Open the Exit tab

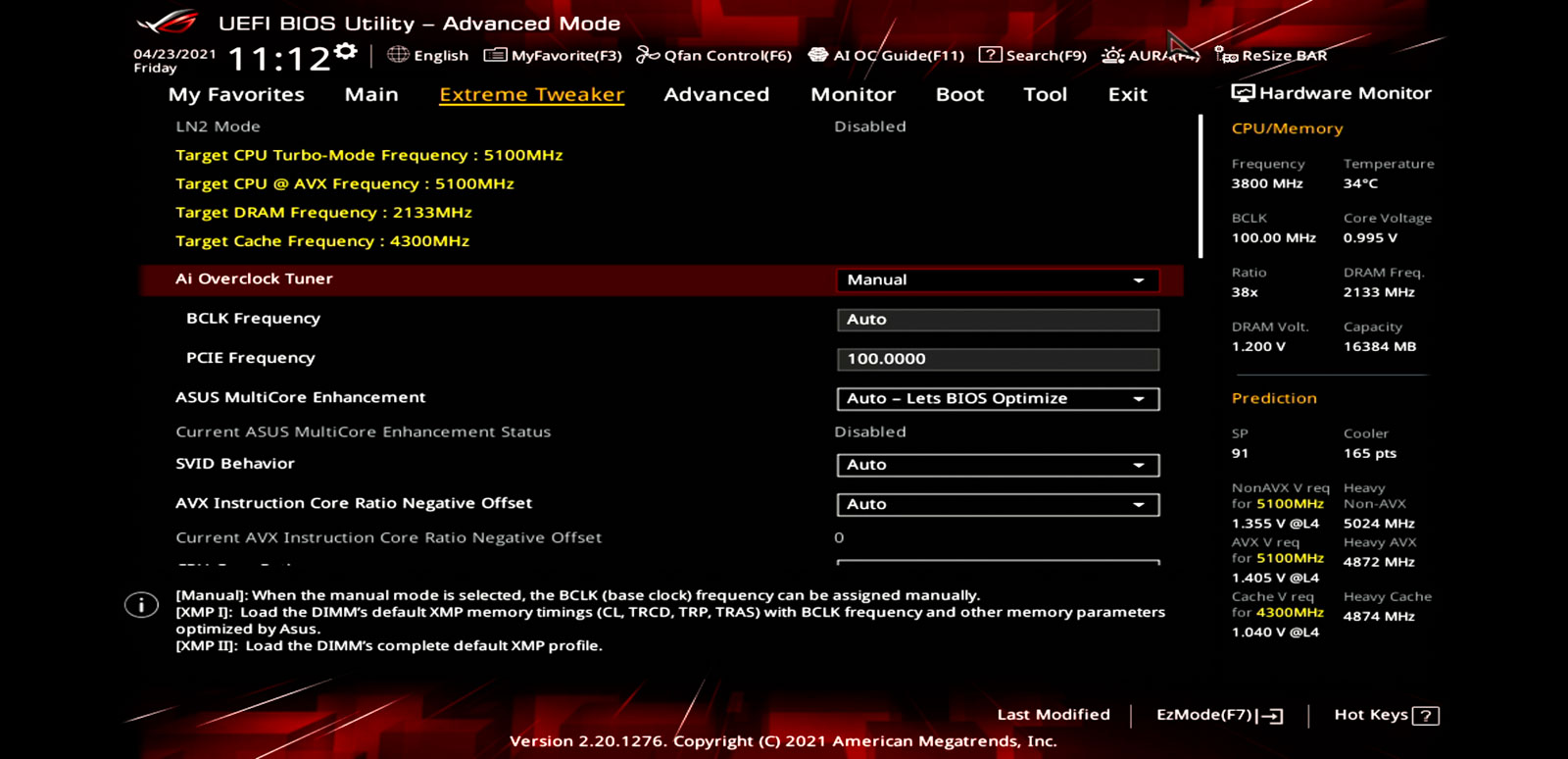click(1127, 95)
